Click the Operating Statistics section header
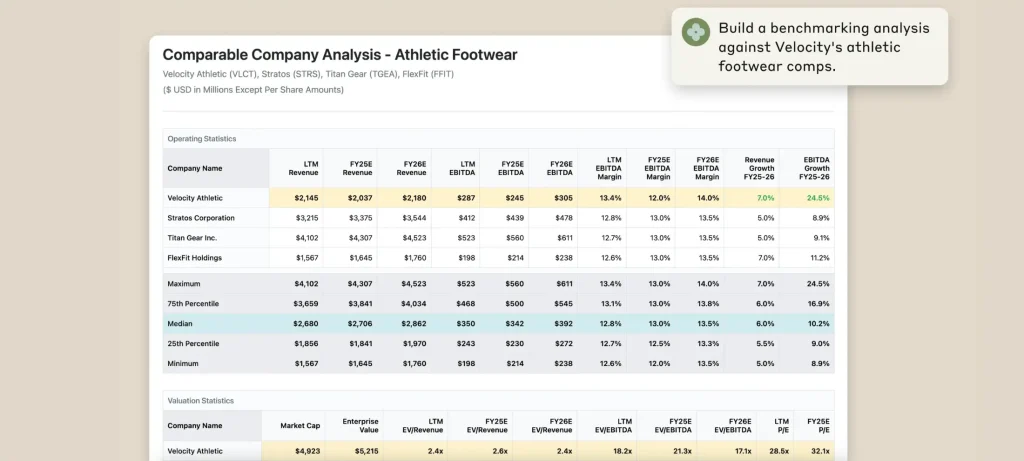The image size is (1024, 461). (x=202, y=138)
